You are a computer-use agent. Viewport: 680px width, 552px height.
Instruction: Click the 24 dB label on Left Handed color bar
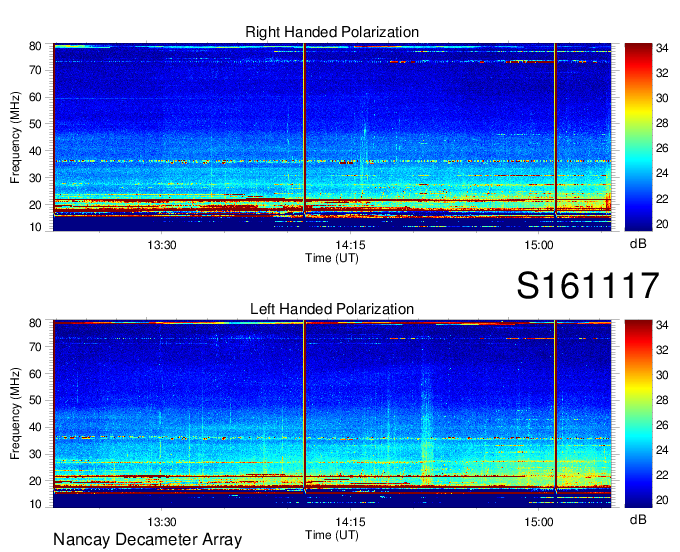click(662, 450)
